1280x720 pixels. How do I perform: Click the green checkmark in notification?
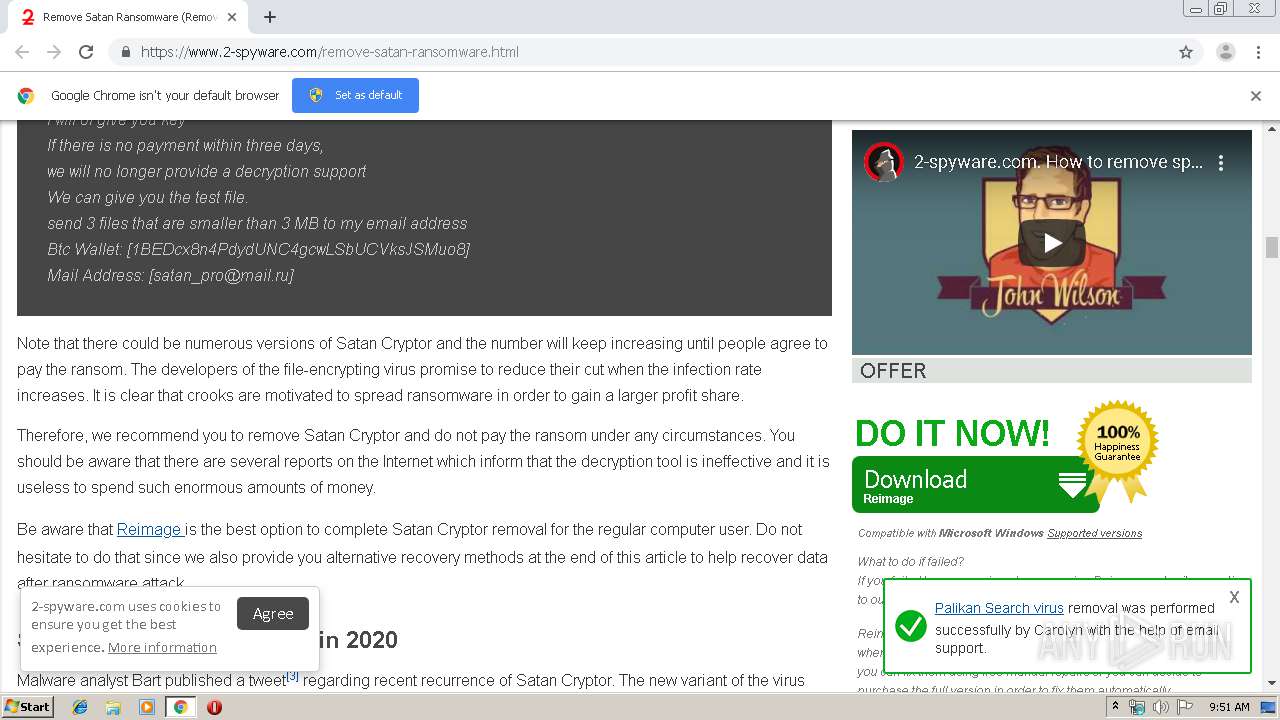coord(911,627)
